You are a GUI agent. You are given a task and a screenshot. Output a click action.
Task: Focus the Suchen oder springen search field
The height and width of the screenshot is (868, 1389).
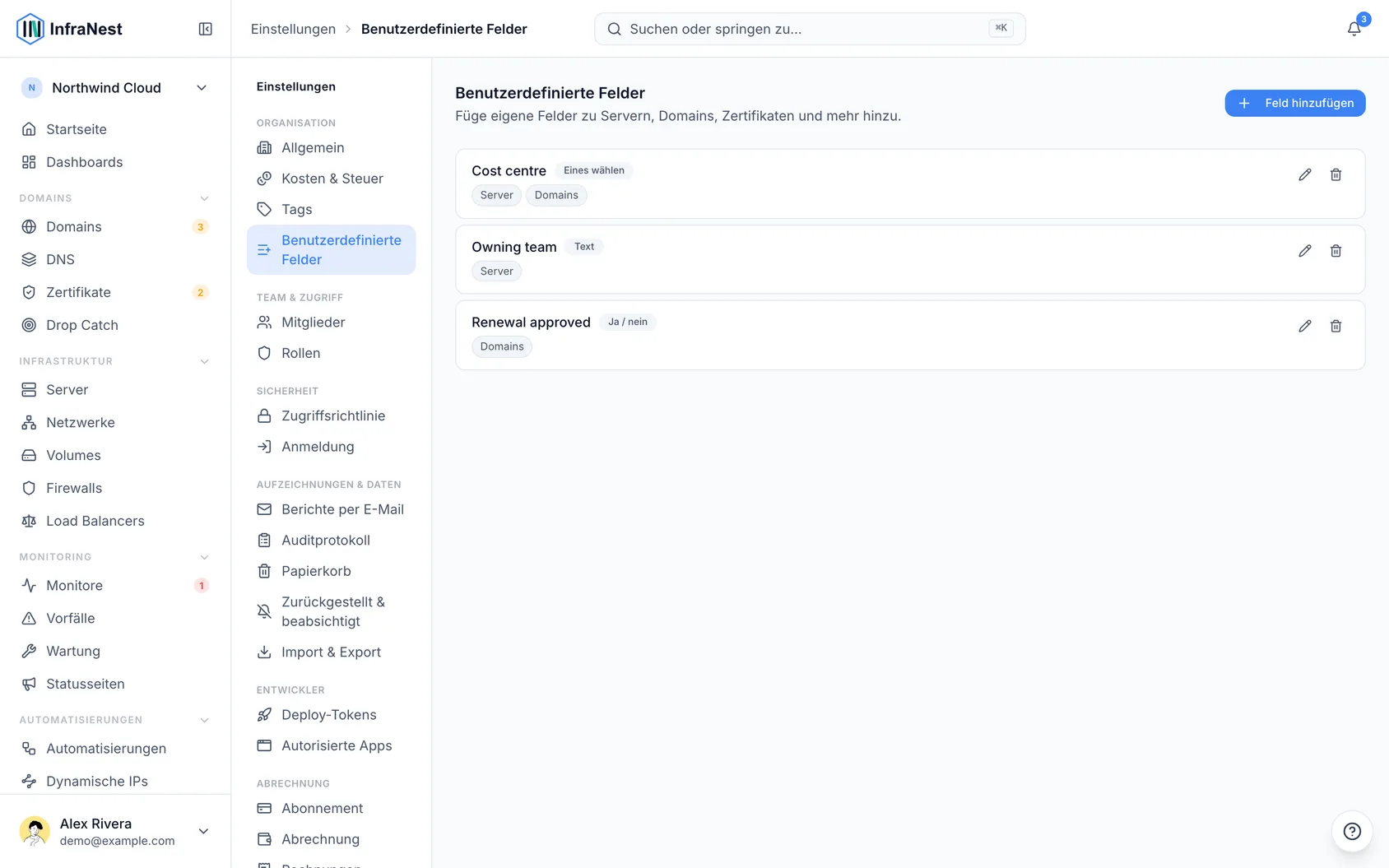[810, 29]
